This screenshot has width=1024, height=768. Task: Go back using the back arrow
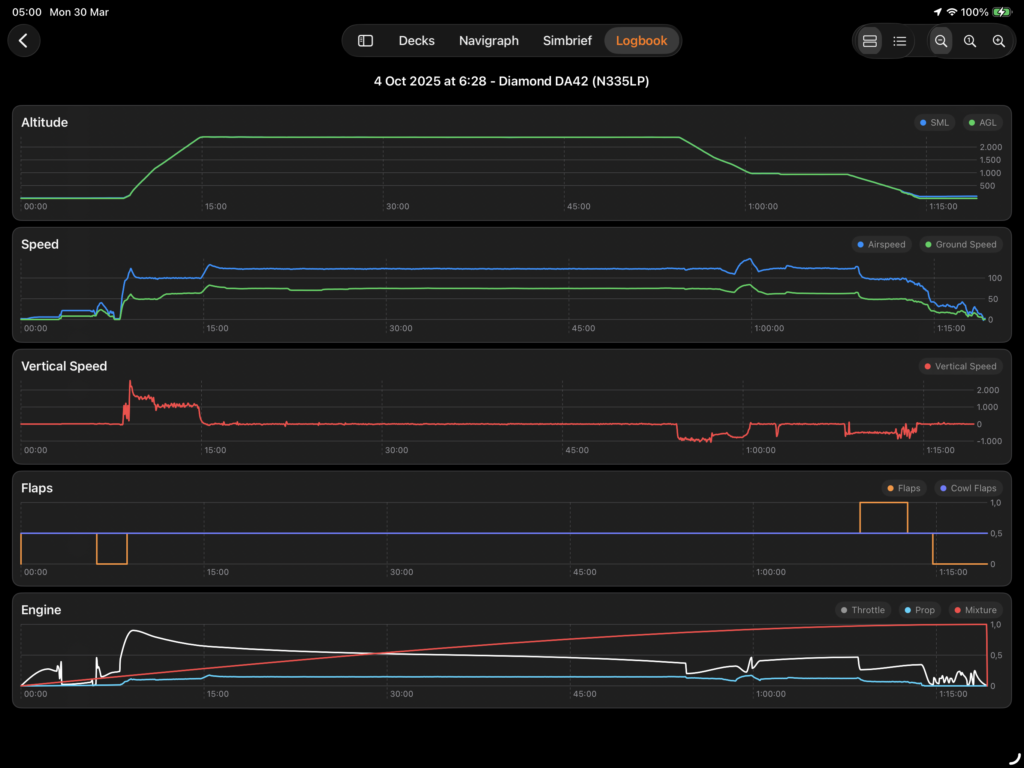23,41
